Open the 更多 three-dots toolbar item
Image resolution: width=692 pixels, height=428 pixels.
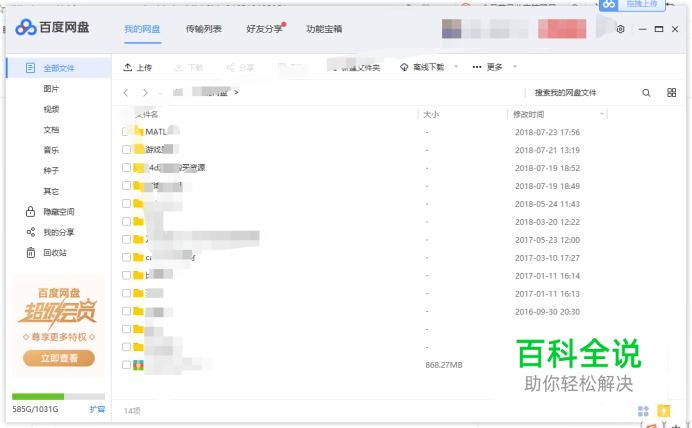click(x=487, y=67)
